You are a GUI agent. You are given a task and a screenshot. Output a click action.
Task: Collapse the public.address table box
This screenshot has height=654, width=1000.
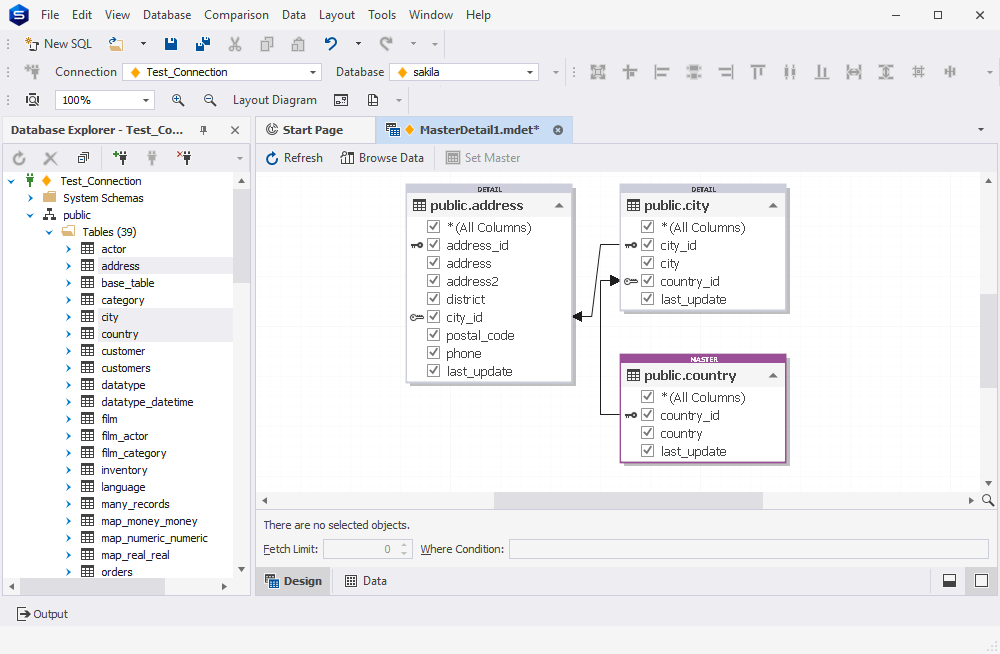(x=559, y=205)
